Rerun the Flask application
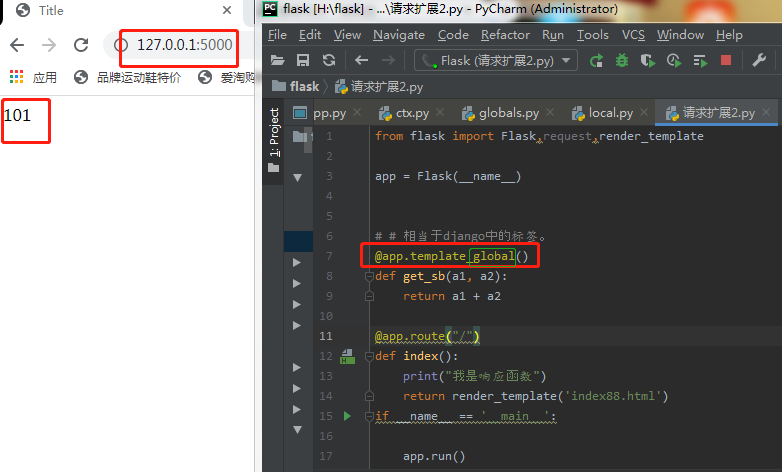Image resolution: width=782 pixels, height=472 pixels. tap(596, 61)
